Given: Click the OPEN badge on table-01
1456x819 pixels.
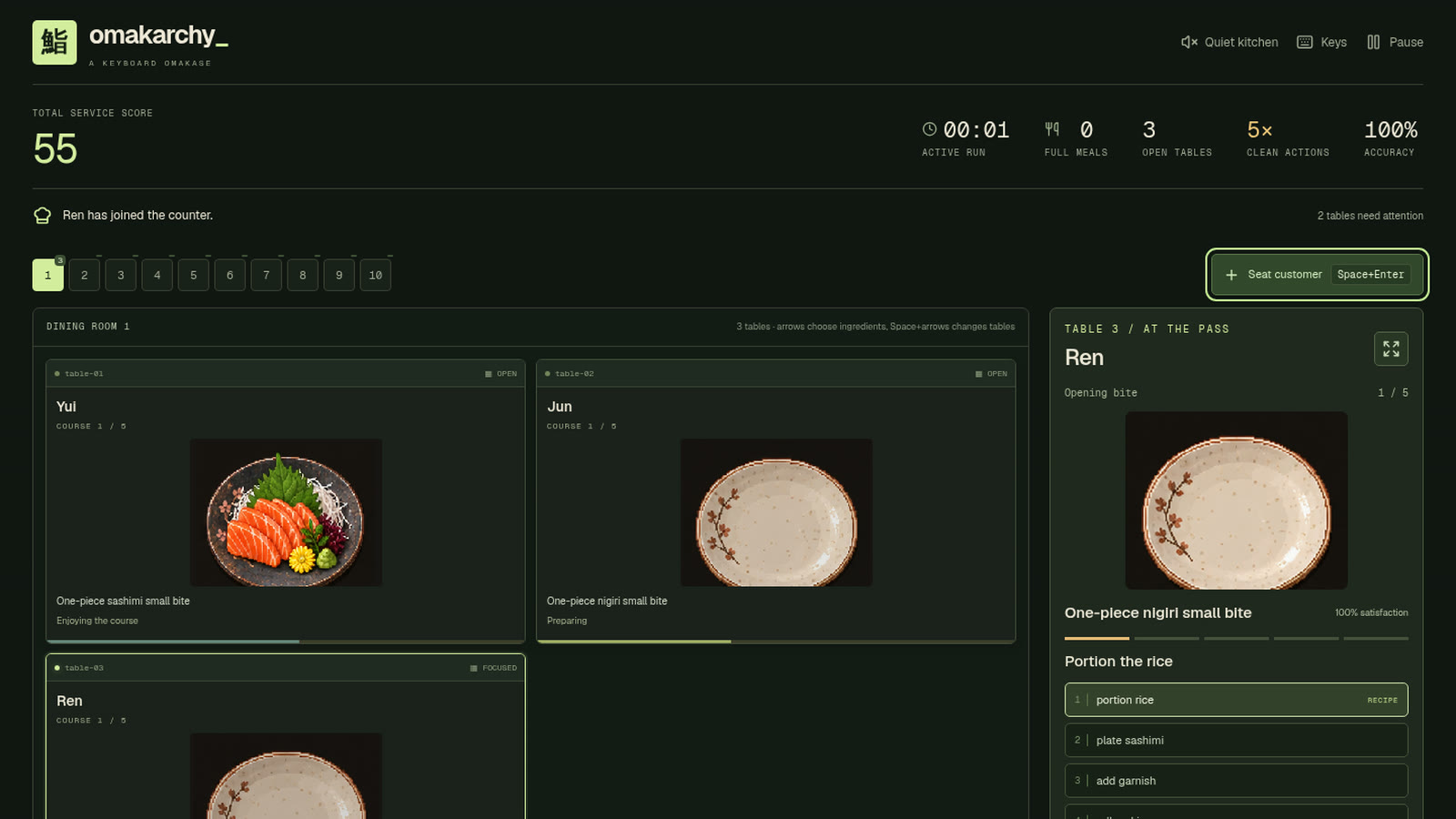Looking at the screenshot, I should [500, 374].
